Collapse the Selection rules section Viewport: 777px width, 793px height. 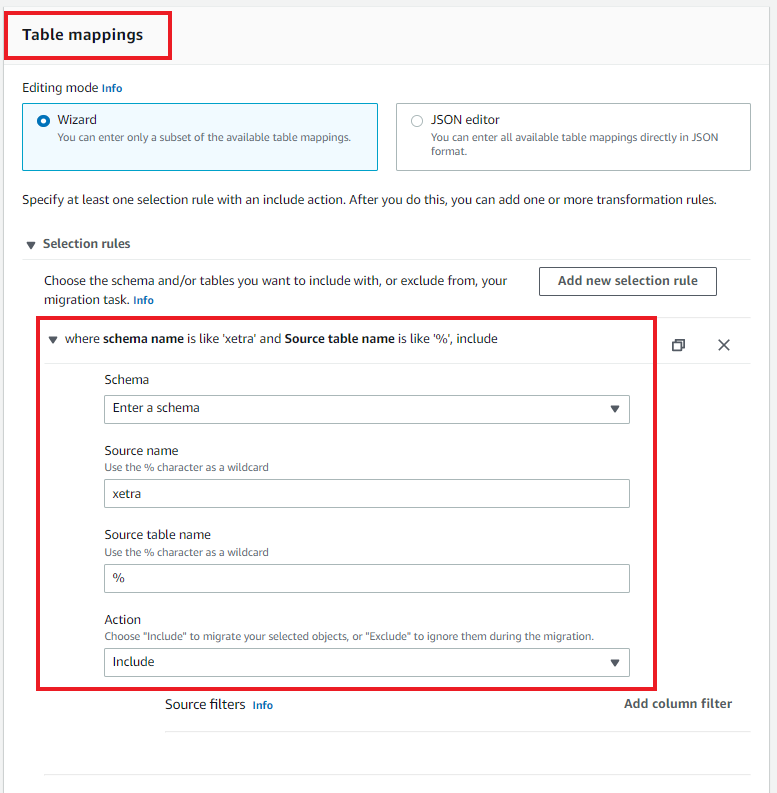tap(31, 244)
